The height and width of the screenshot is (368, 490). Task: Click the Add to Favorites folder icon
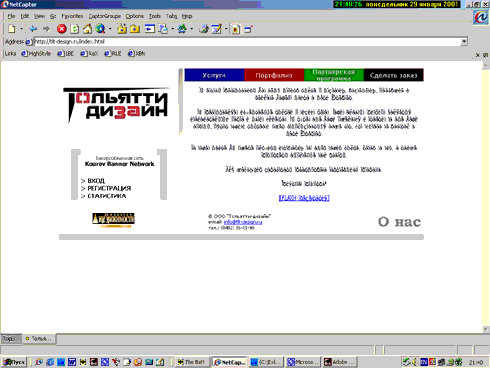click(122, 29)
